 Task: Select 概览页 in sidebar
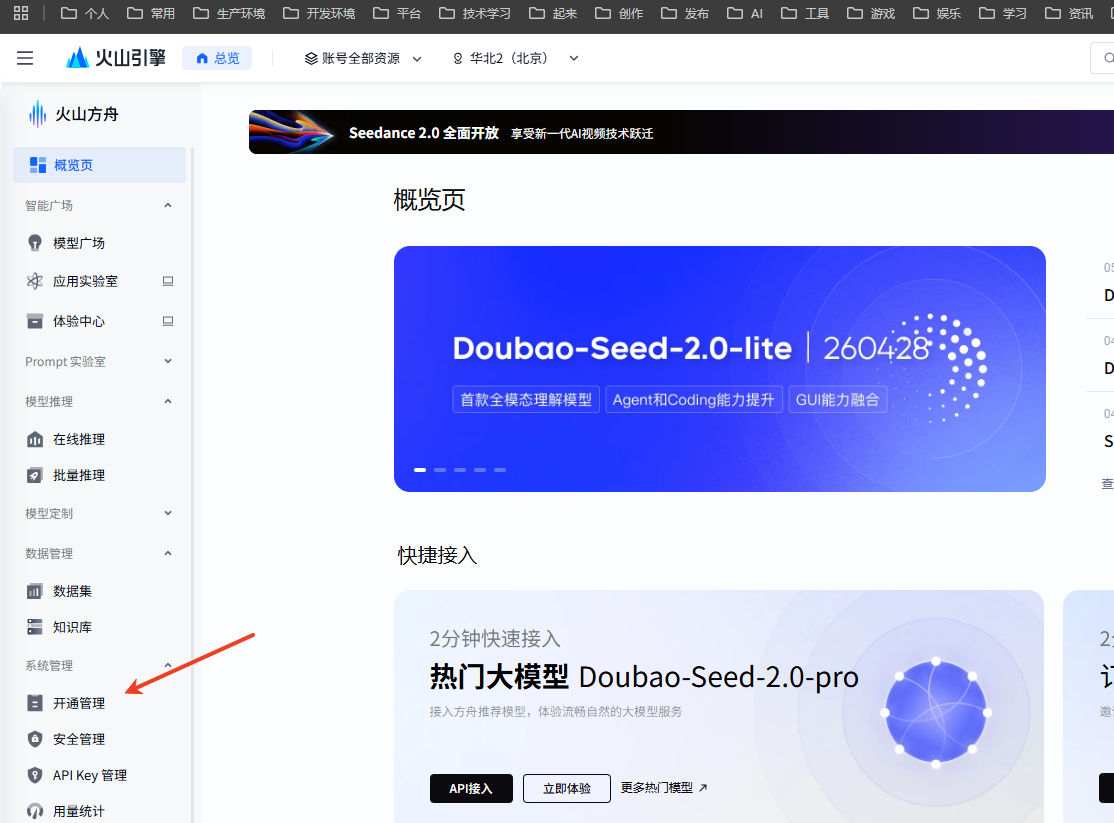point(99,165)
